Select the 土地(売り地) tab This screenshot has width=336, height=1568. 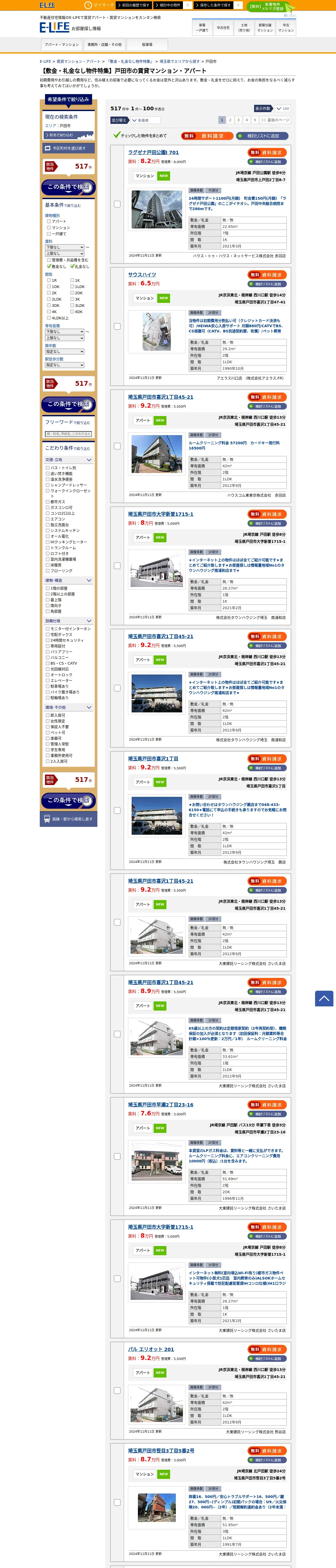[244, 27]
